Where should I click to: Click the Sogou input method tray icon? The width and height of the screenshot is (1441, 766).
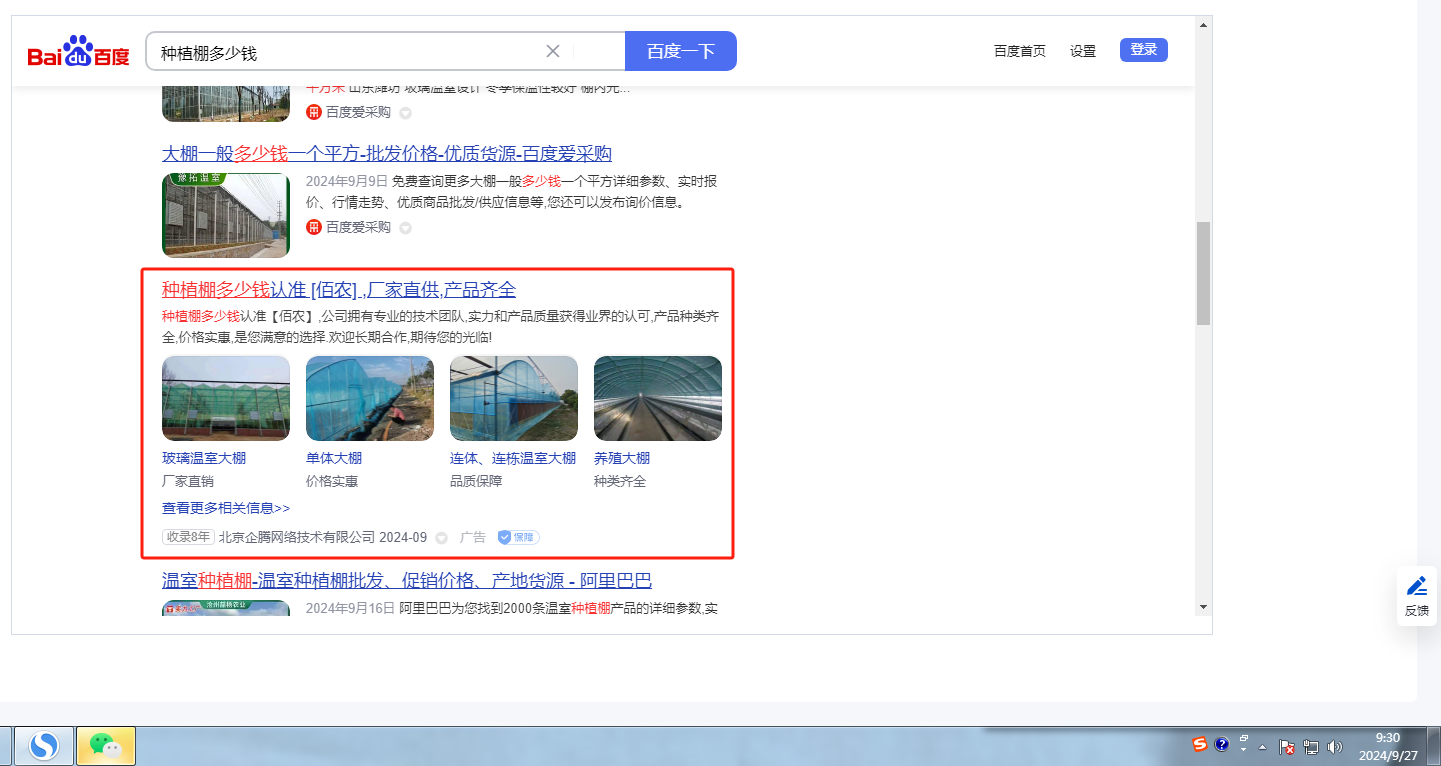pos(1200,744)
